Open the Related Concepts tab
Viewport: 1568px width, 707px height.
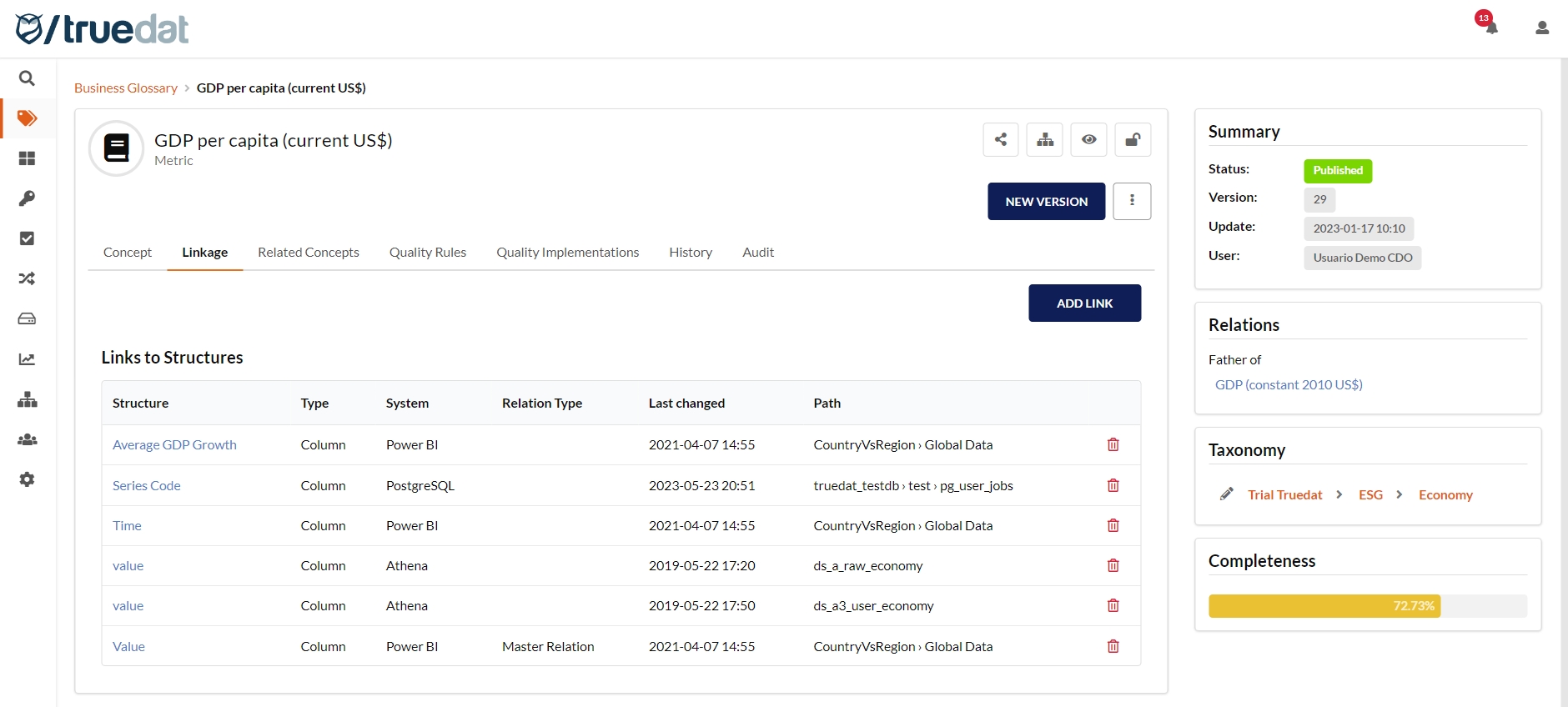point(308,253)
